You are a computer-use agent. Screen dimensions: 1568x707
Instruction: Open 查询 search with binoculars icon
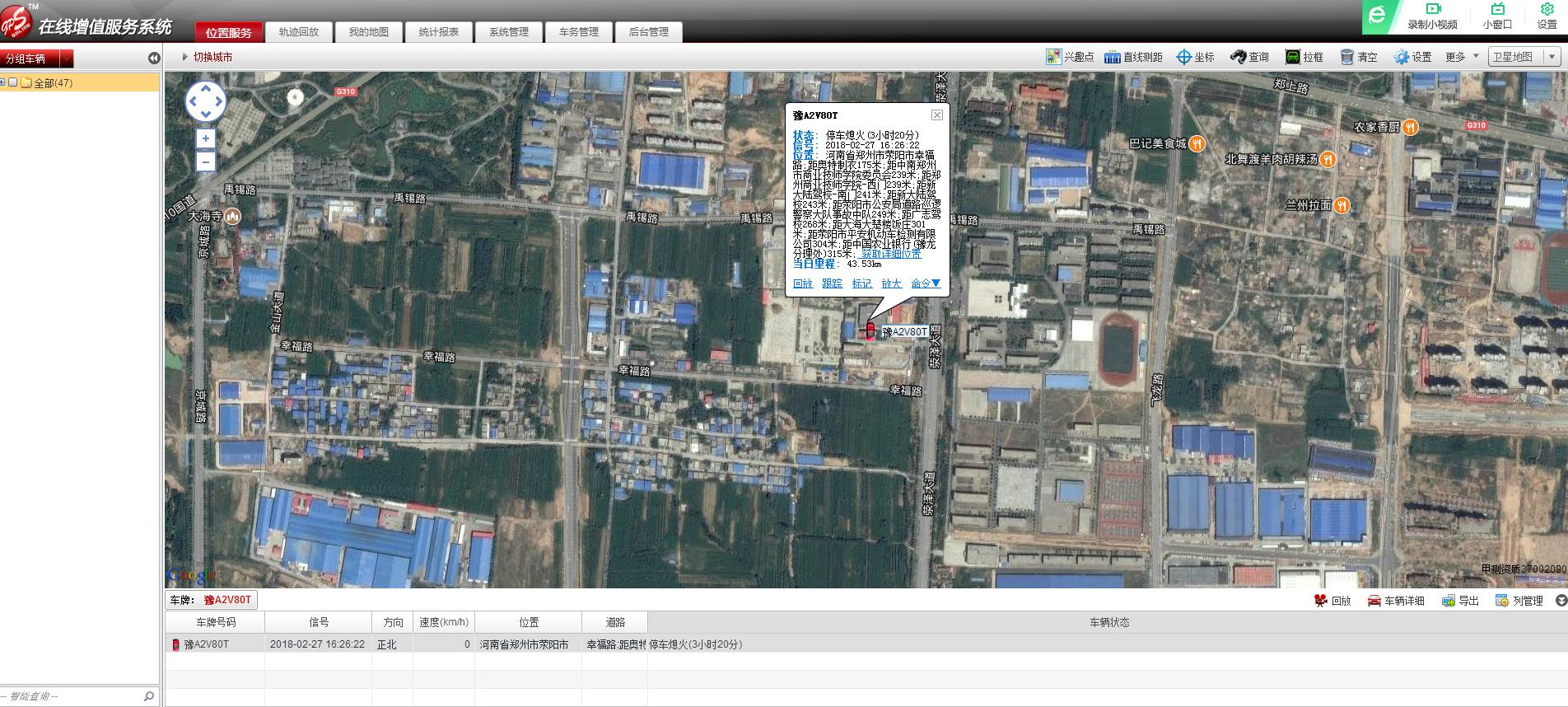pyautogui.click(x=1238, y=57)
